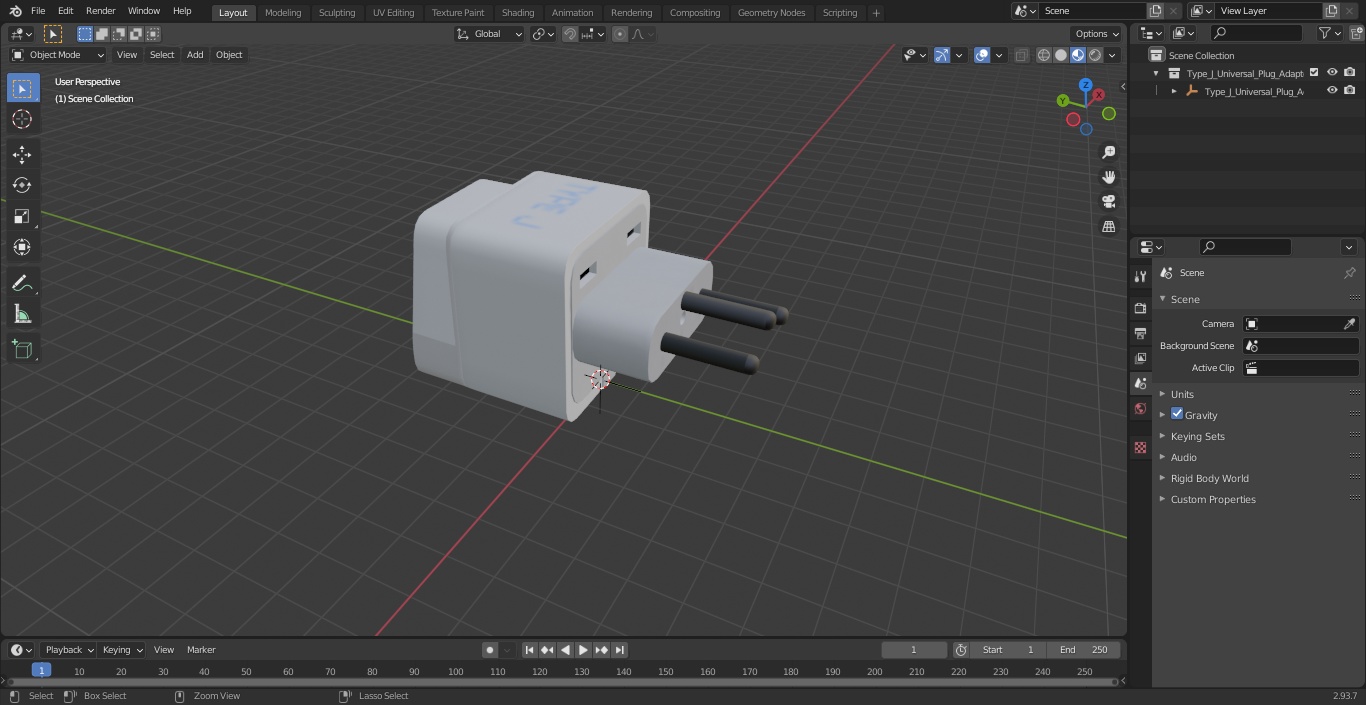Play the animation forward

pos(583,650)
